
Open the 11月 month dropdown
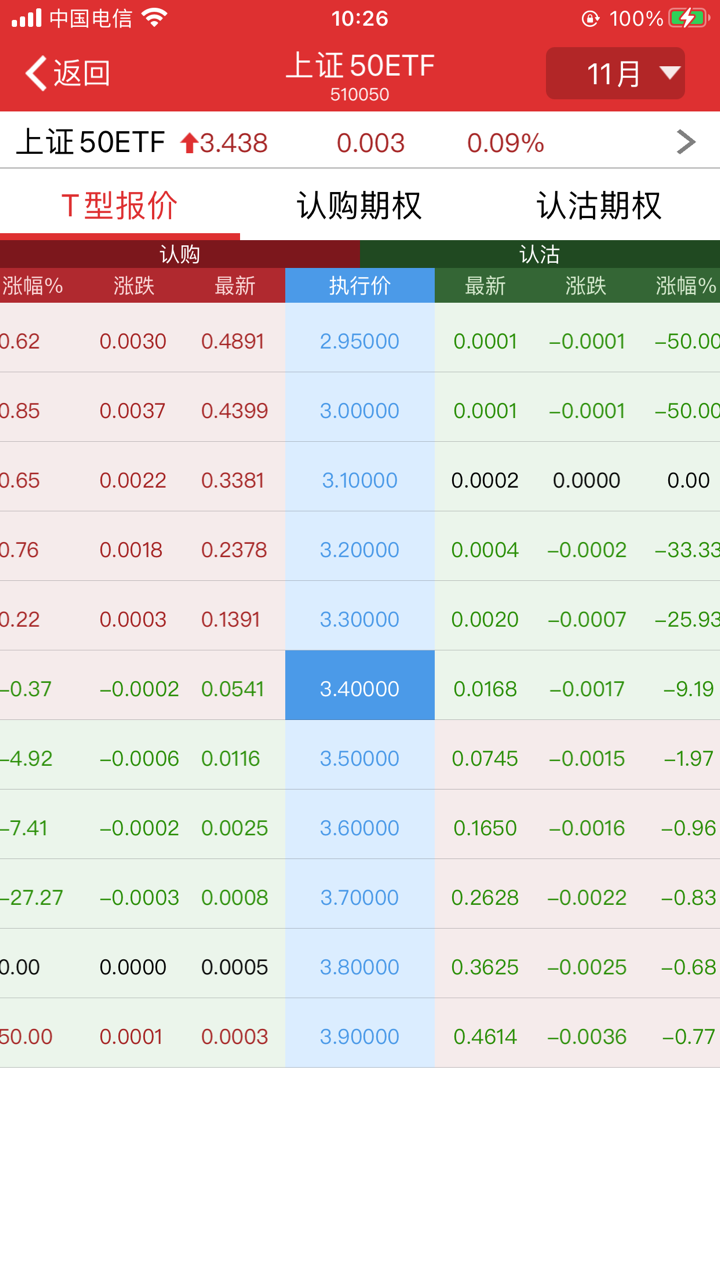coord(615,73)
